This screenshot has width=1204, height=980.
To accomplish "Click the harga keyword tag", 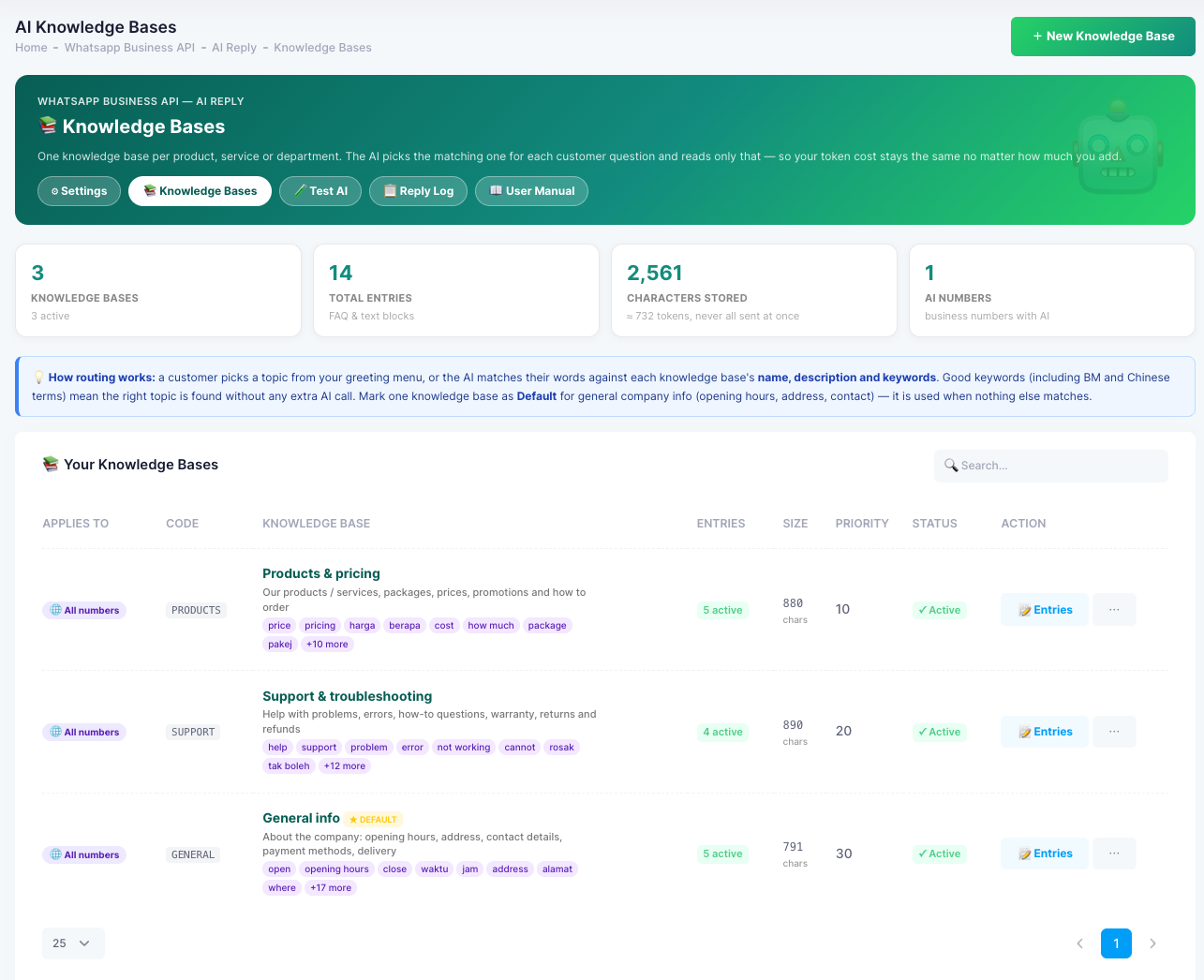I will [x=362, y=626].
